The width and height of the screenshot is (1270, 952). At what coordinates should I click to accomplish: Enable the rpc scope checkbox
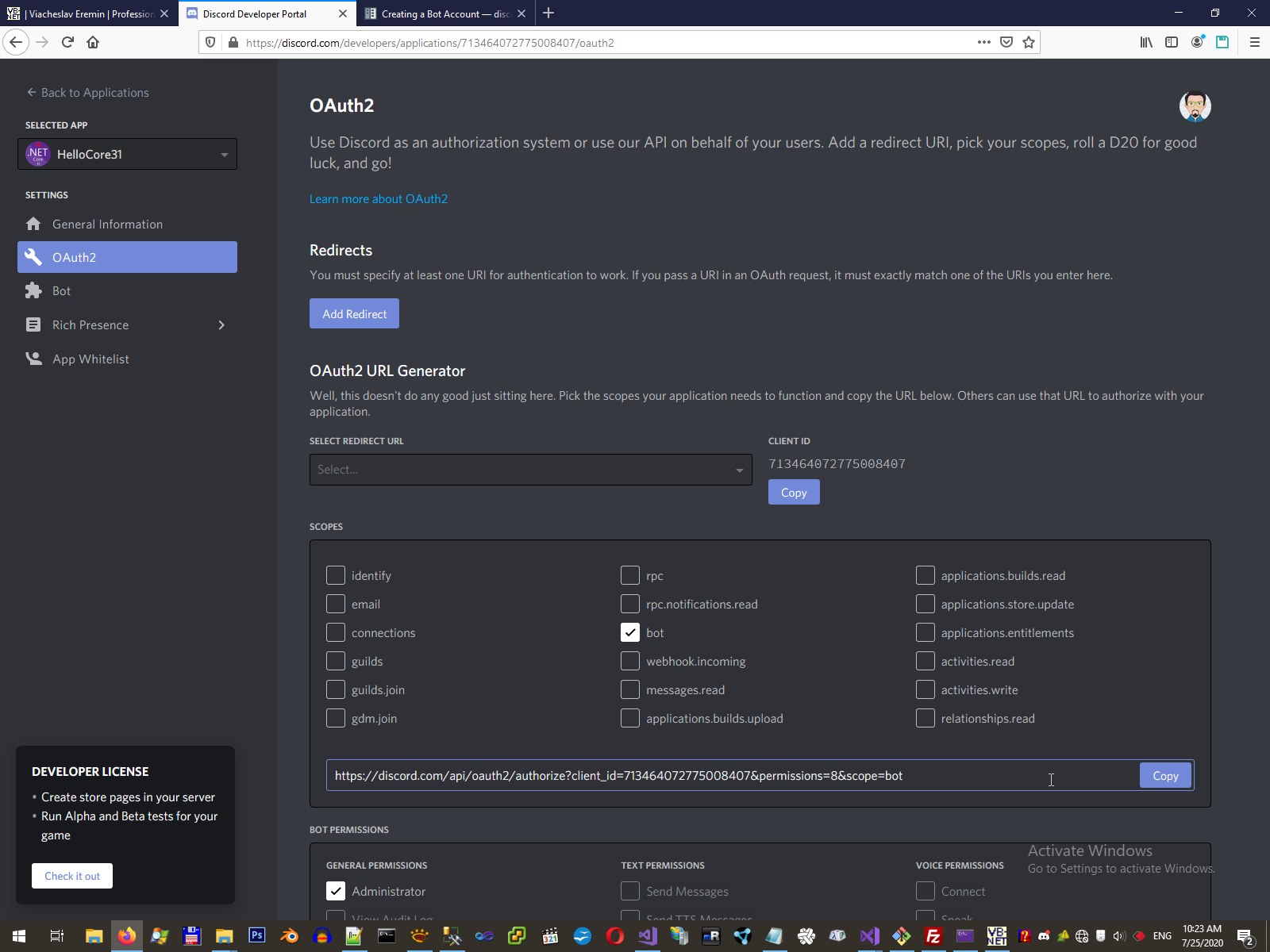pos(630,575)
